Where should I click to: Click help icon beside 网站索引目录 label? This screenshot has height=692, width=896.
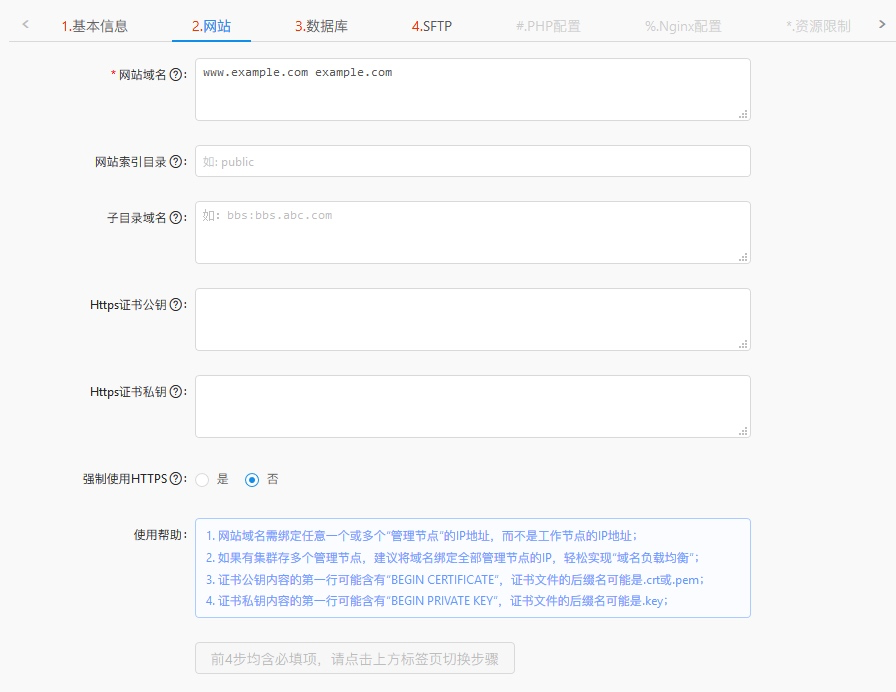point(176,162)
